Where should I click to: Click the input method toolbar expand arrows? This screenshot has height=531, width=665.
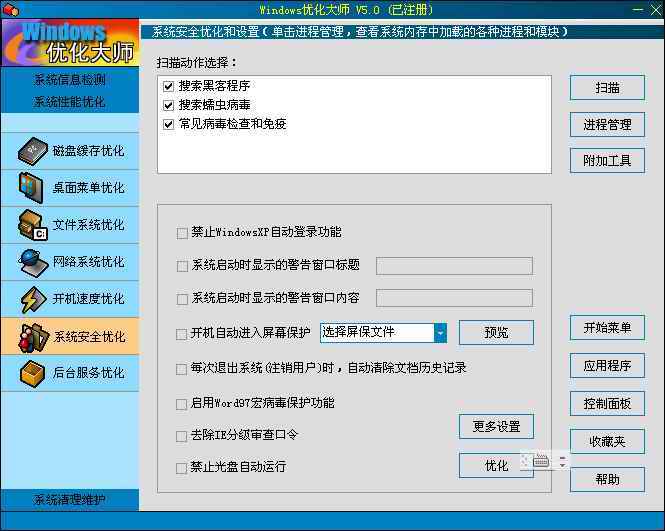pyautogui.click(x=562, y=461)
